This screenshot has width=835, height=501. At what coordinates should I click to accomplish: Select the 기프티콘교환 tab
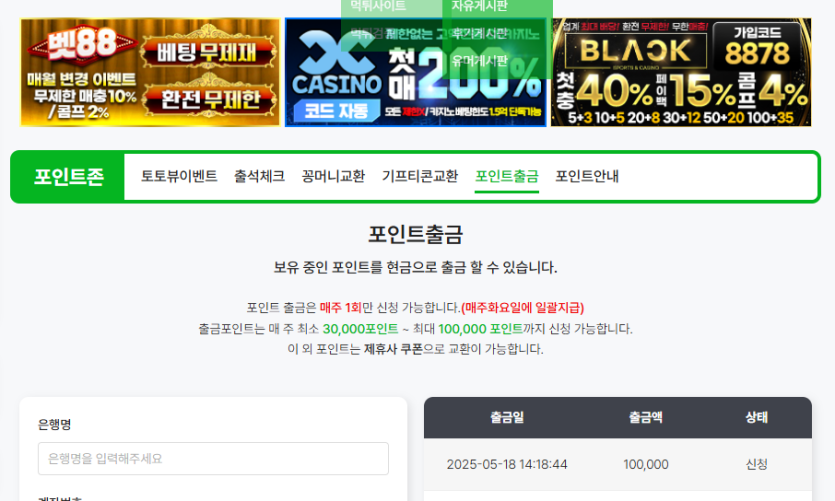tap(420, 176)
